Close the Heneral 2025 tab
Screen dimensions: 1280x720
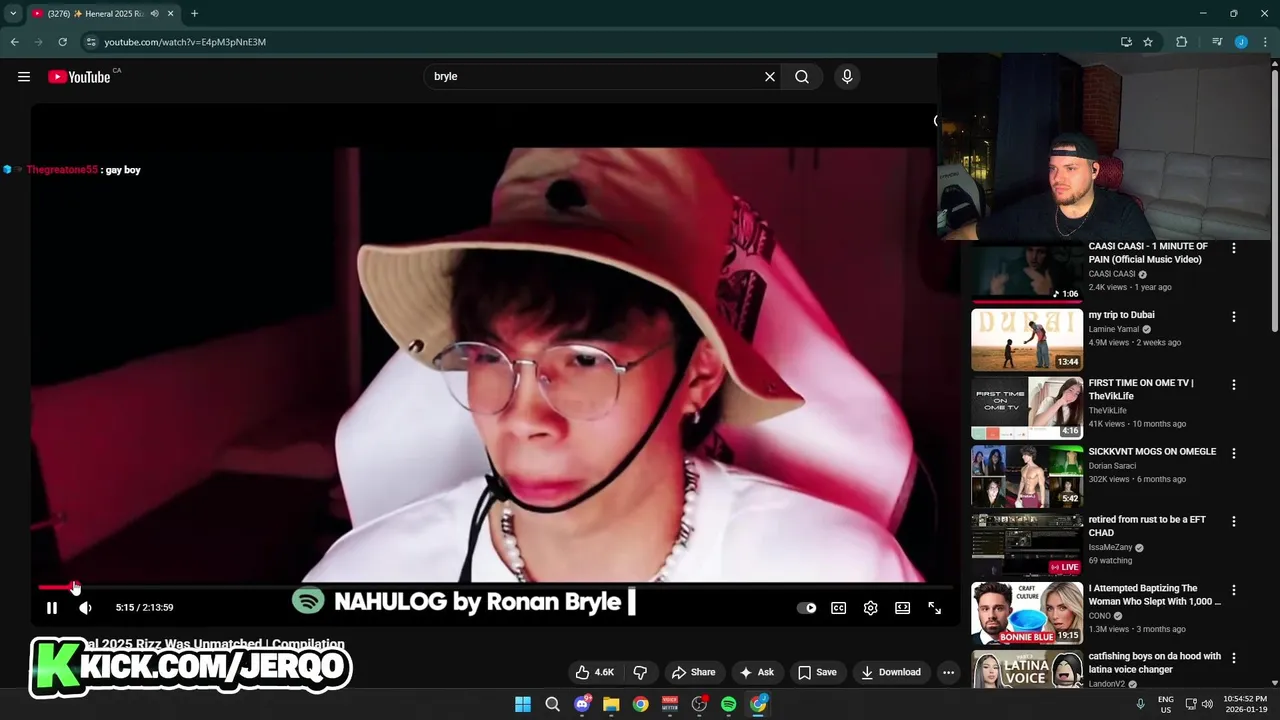click(x=170, y=14)
